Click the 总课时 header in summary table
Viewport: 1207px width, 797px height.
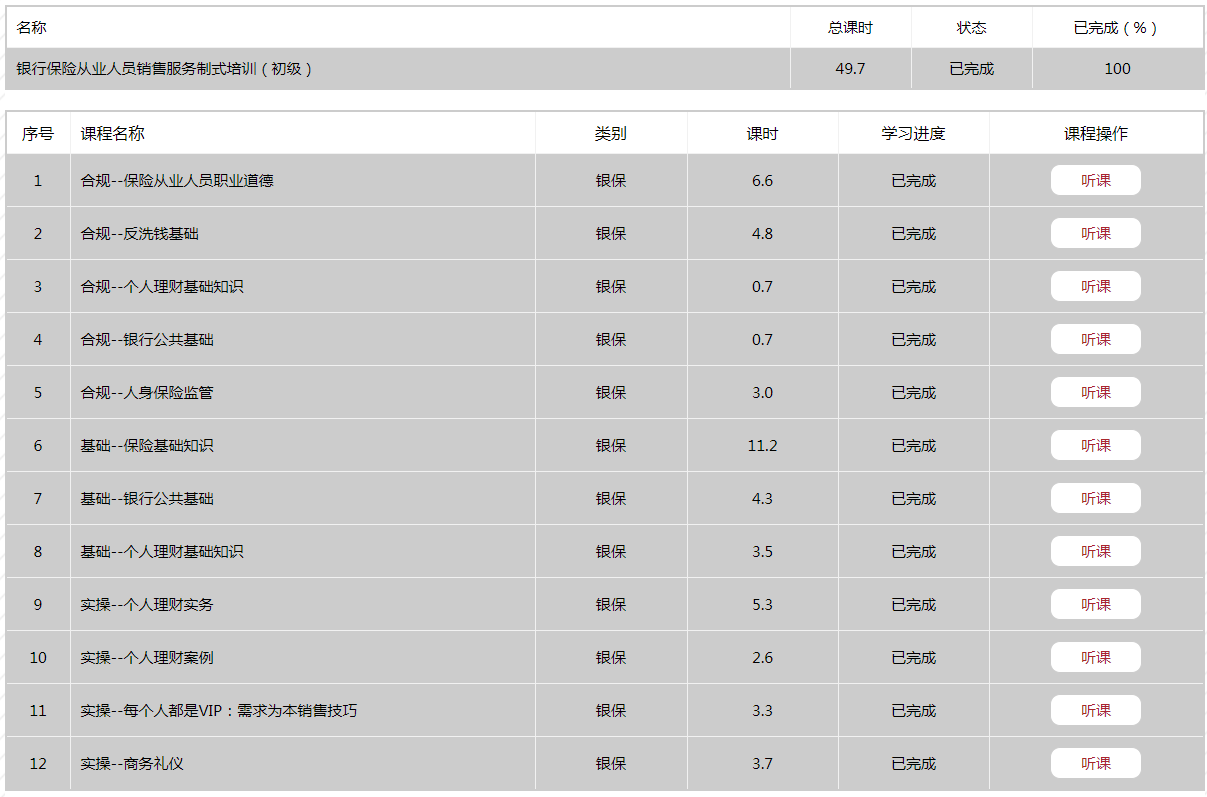pyautogui.click(x=850, y=28)
